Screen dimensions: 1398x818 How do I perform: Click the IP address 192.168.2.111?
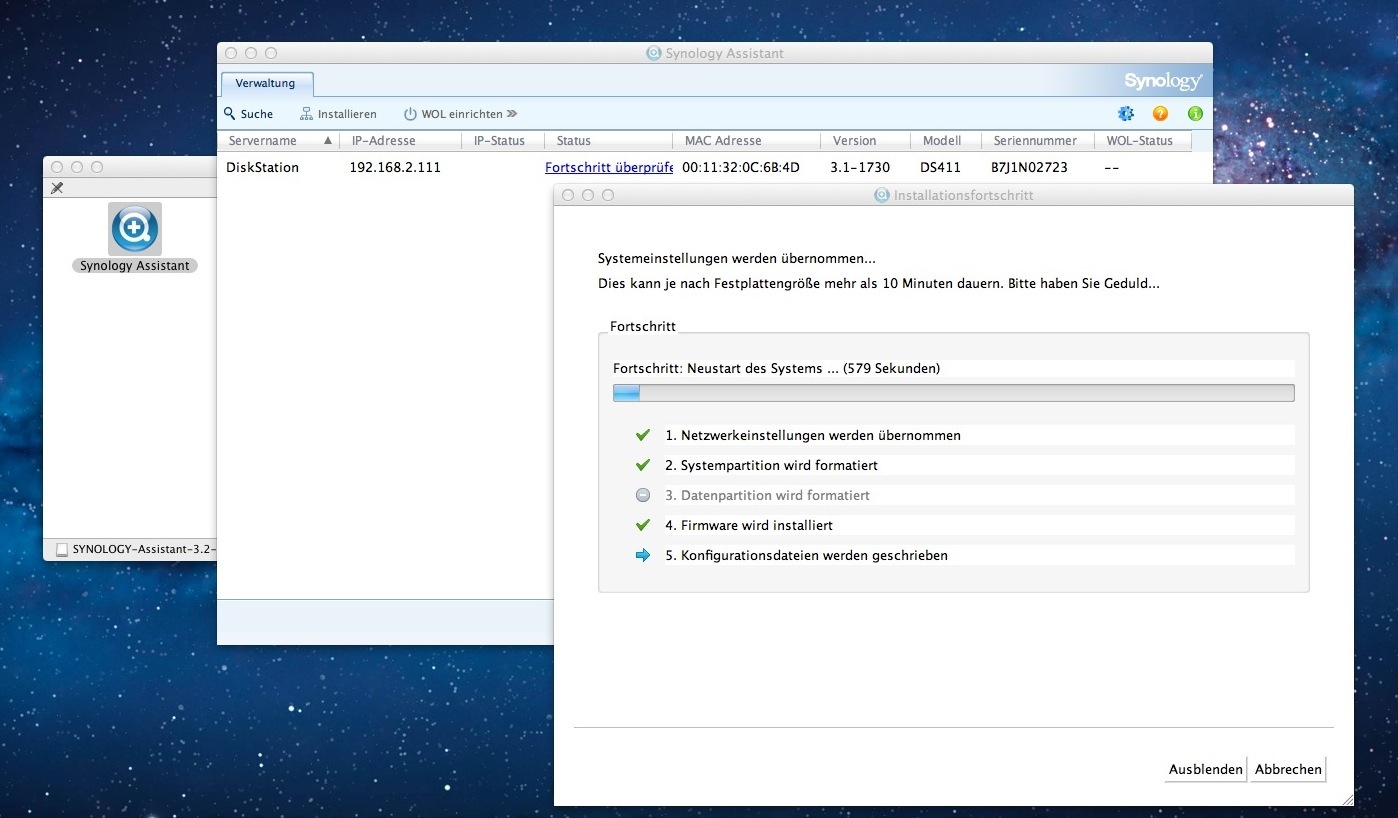(x=395, y=167)
